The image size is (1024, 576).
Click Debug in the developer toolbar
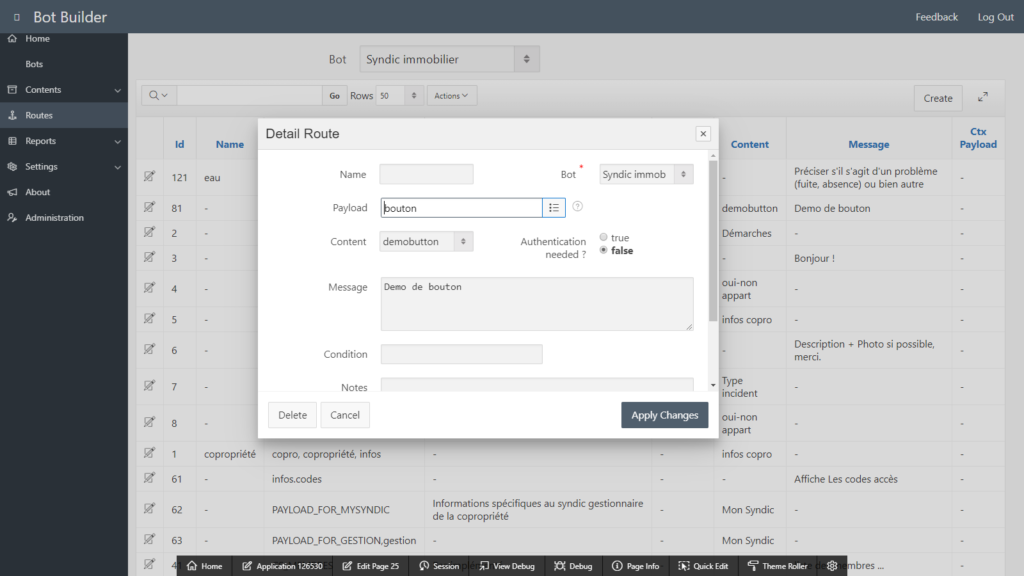pyautogui.click(x=573, y=566)
